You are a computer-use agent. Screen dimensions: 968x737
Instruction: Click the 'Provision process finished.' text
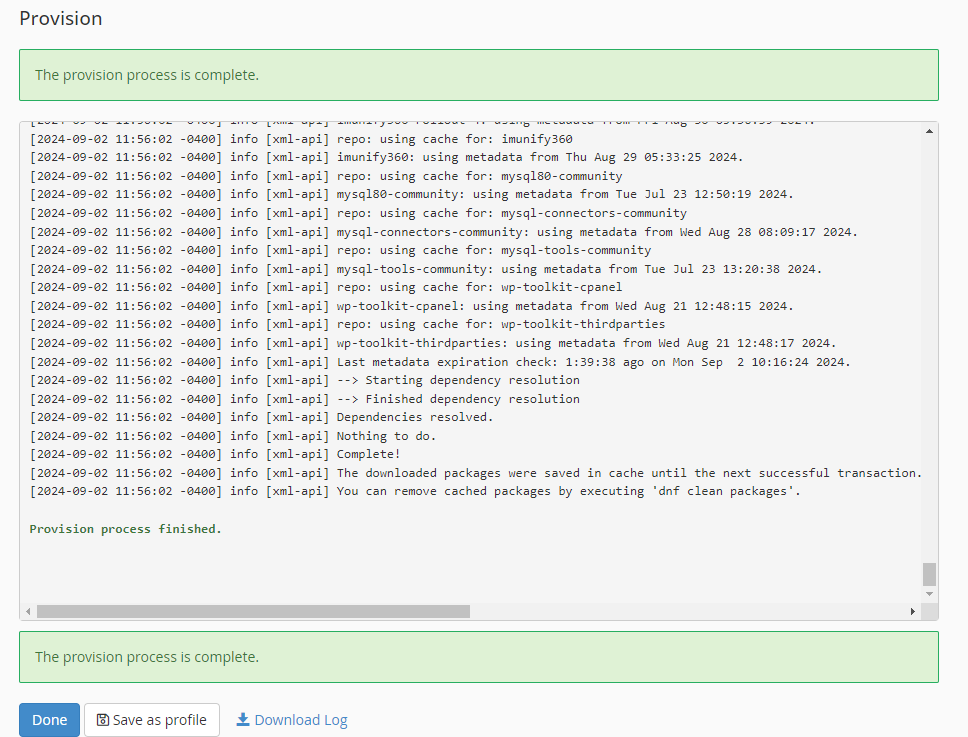[x=125, y=529]
